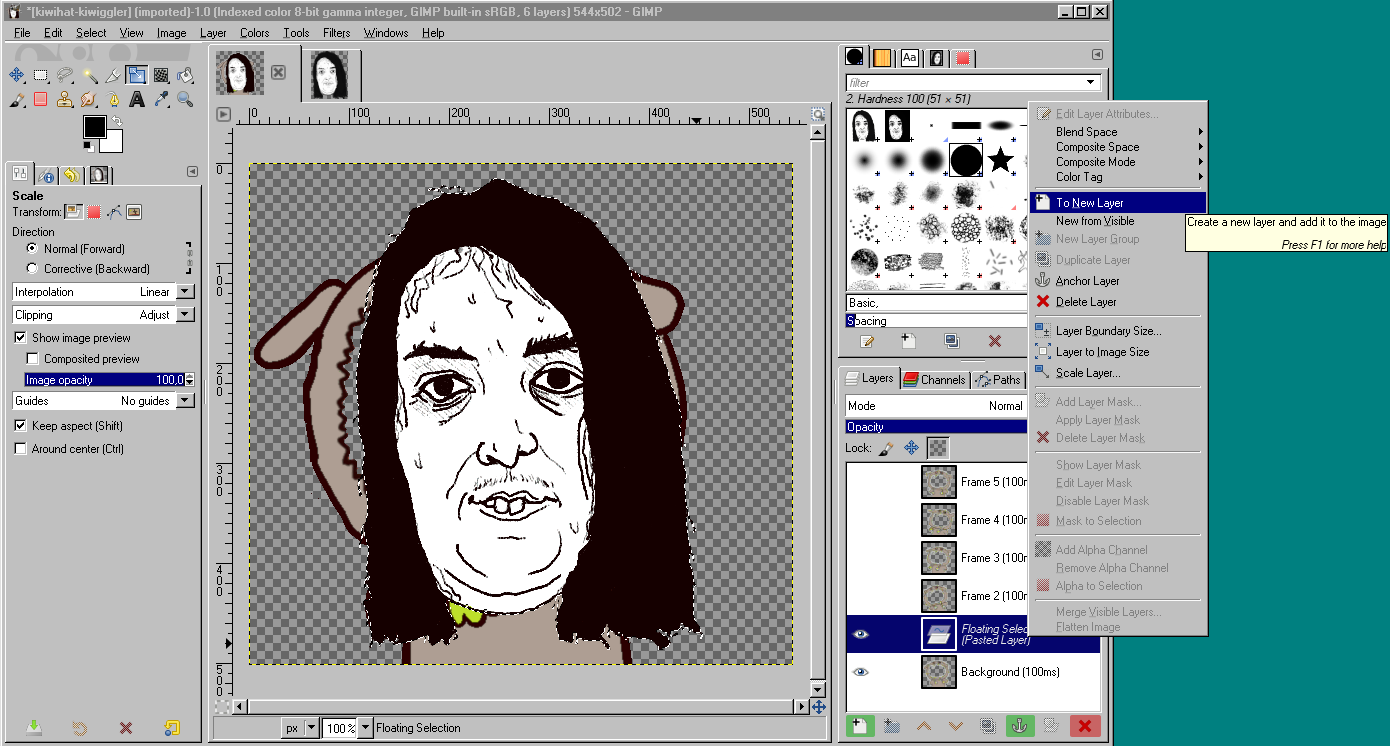Choose To New Layer context entry
1390x746 pixels.
tap(1118, 202)
